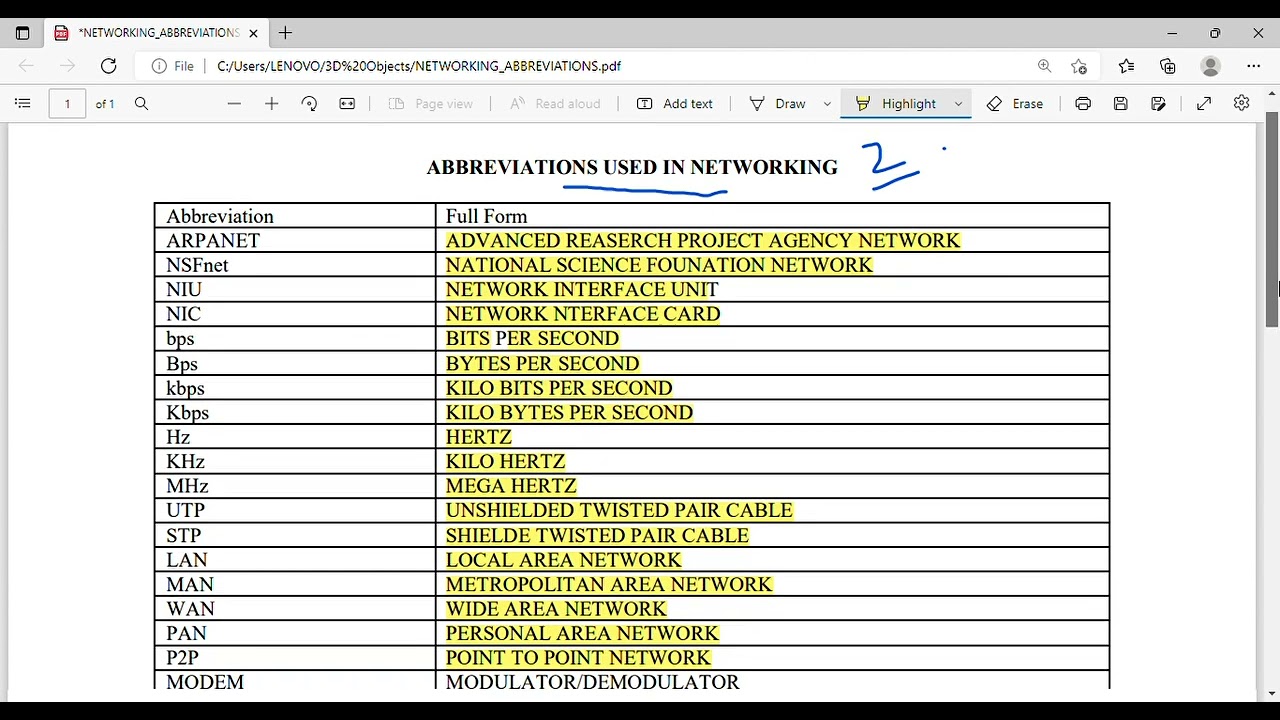Expand Highlight color options dropdown
The image size is (1280, 720).
[x=958, y=104]
